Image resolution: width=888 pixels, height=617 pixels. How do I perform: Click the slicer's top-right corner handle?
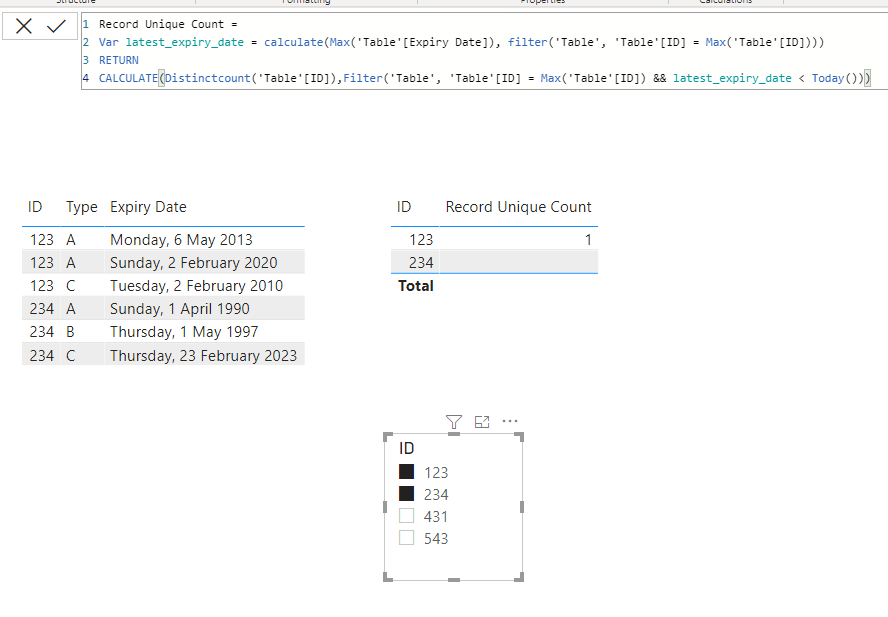[x=519, y=436]
